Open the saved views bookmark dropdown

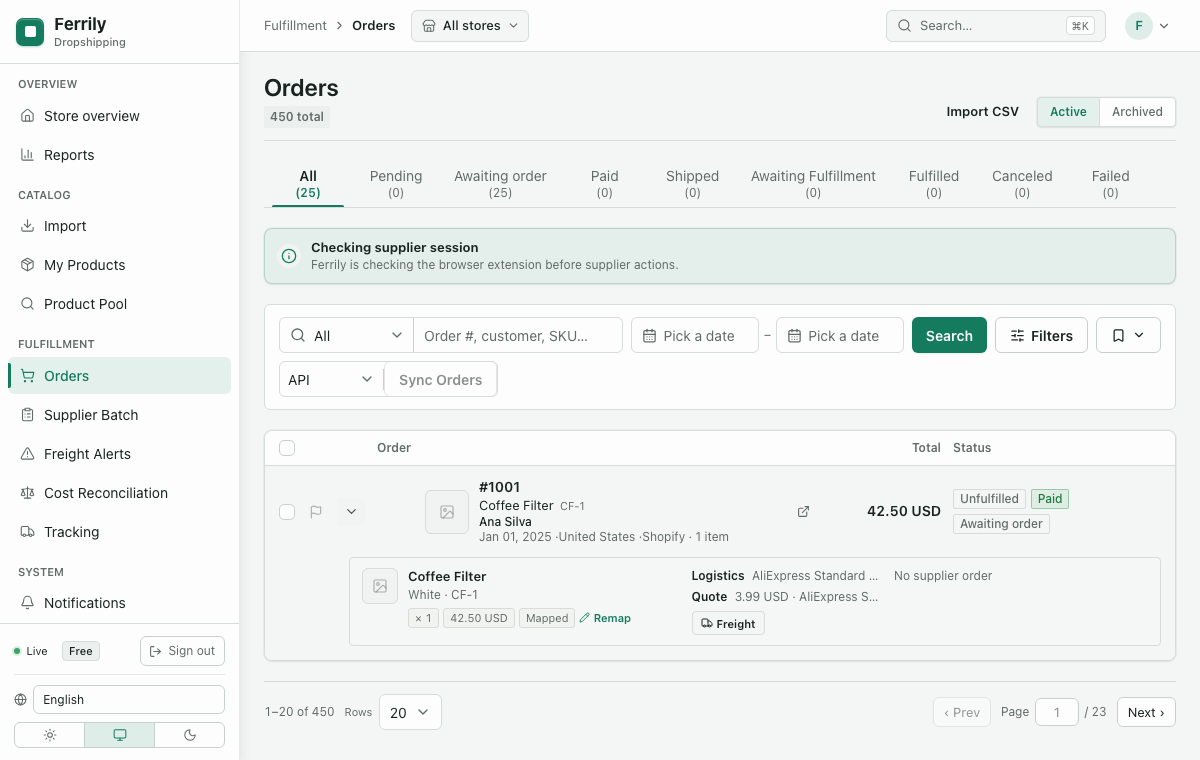pyautogui.click(x=1128, y=336)
